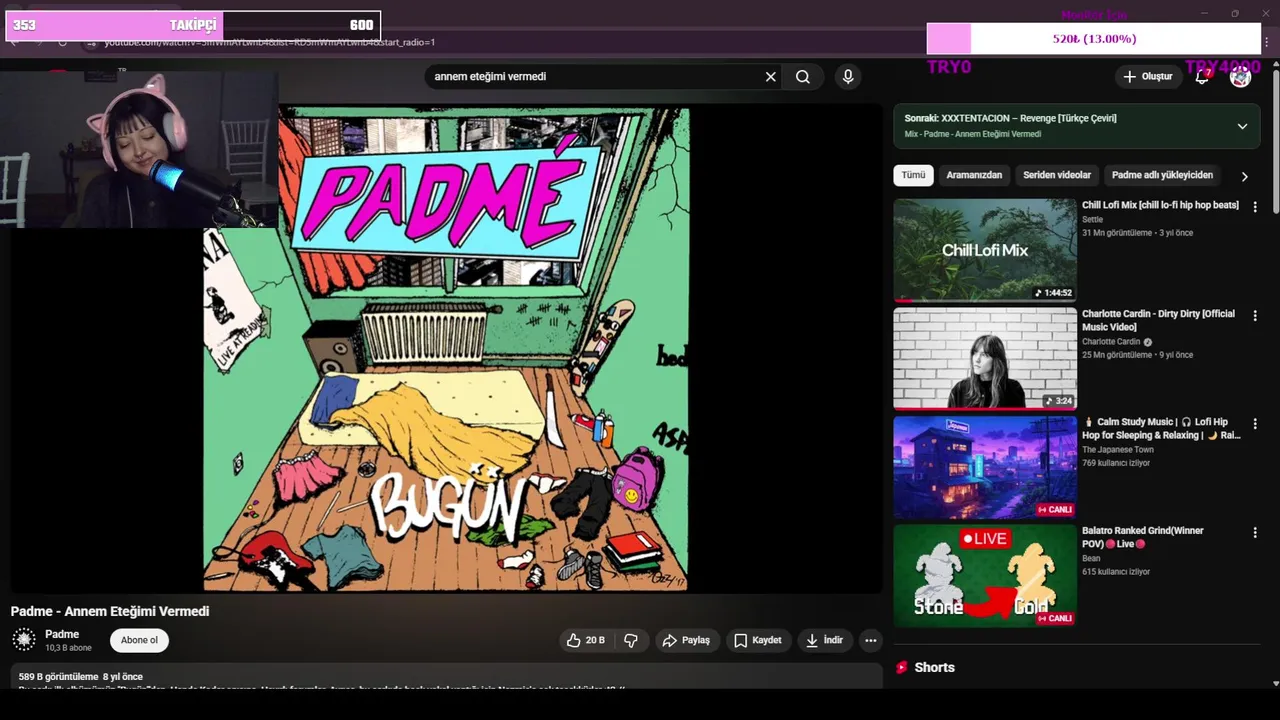Open the notifications bell
The width and height of the screenshot is (1280, 720).
[1202, 77]
